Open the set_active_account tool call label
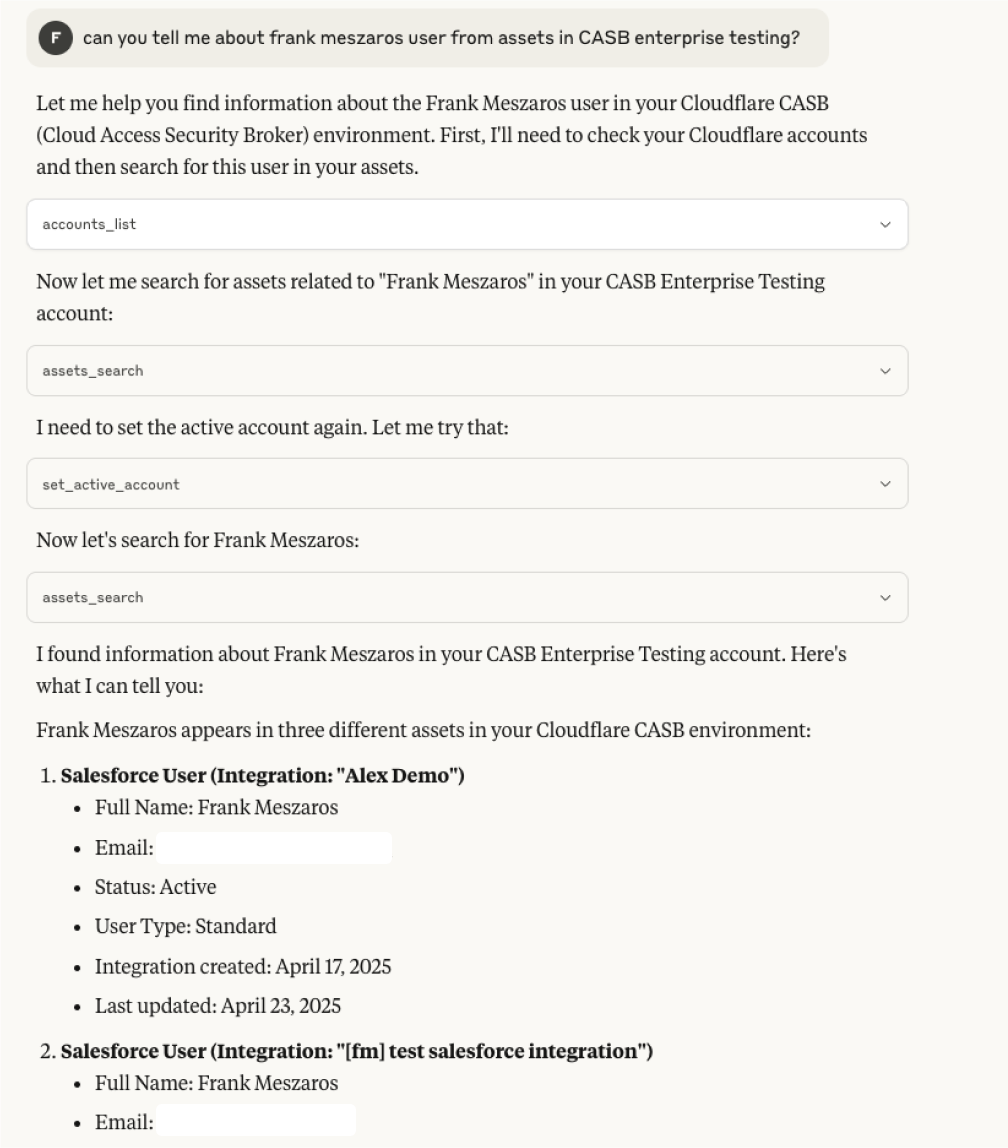The height and width of the screenshot is (1148, 1008). pyautogui.click(x=110, y=484)
